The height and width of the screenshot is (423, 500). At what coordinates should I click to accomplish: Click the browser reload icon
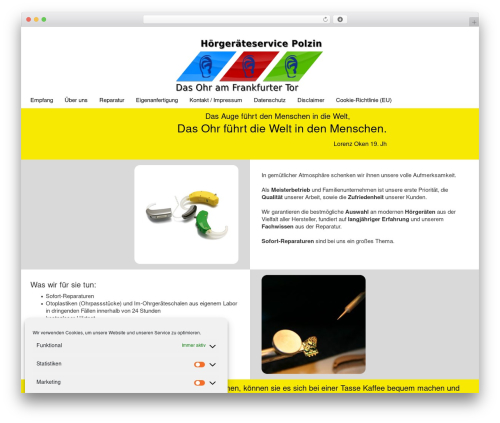coord(325,19)
